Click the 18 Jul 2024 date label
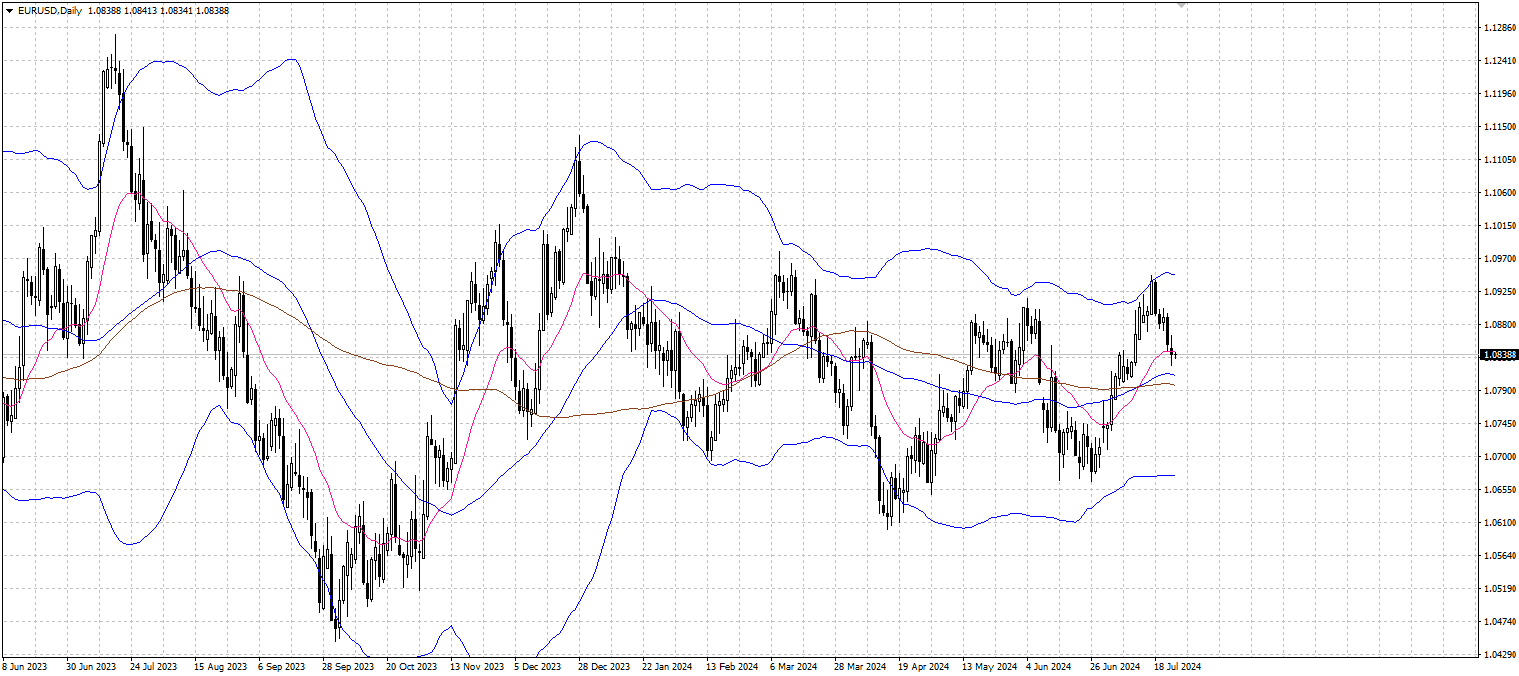Viewport: 1519px width, 676px height. coord(1178,666)
